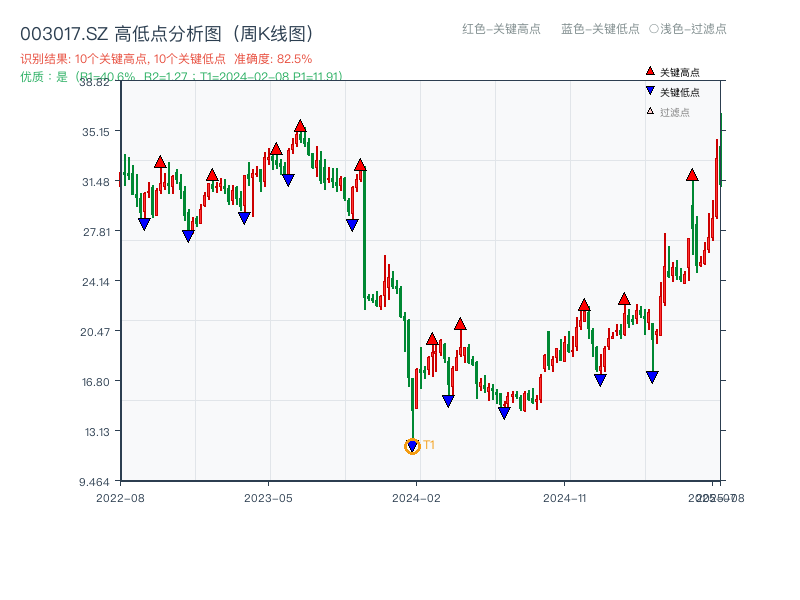The image size is (800, 600).
Task: Click the green 优质 result line
Action: [181, 76]
